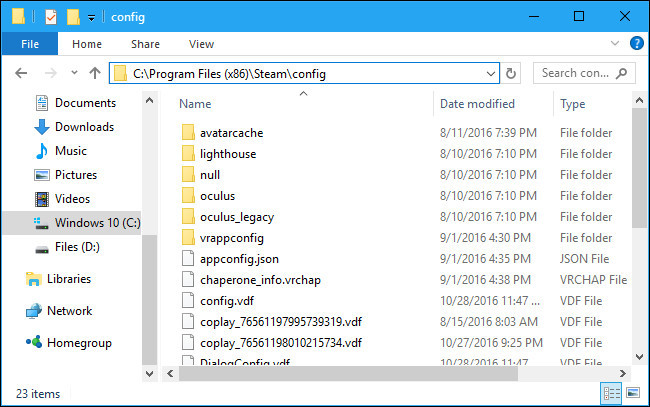Viewport: 650px width, 407px height.
Task: Click the file list scroll down arrow
Action: coord(639,356)
